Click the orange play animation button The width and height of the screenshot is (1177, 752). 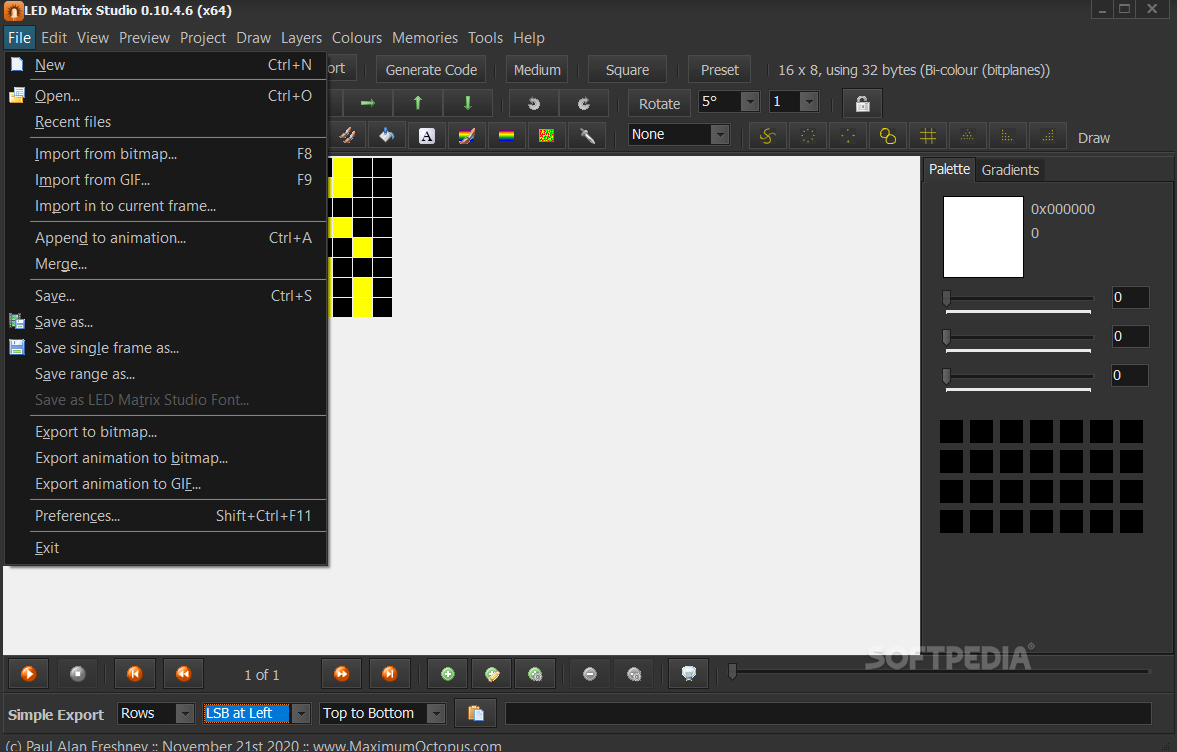(x=29, y=674)
